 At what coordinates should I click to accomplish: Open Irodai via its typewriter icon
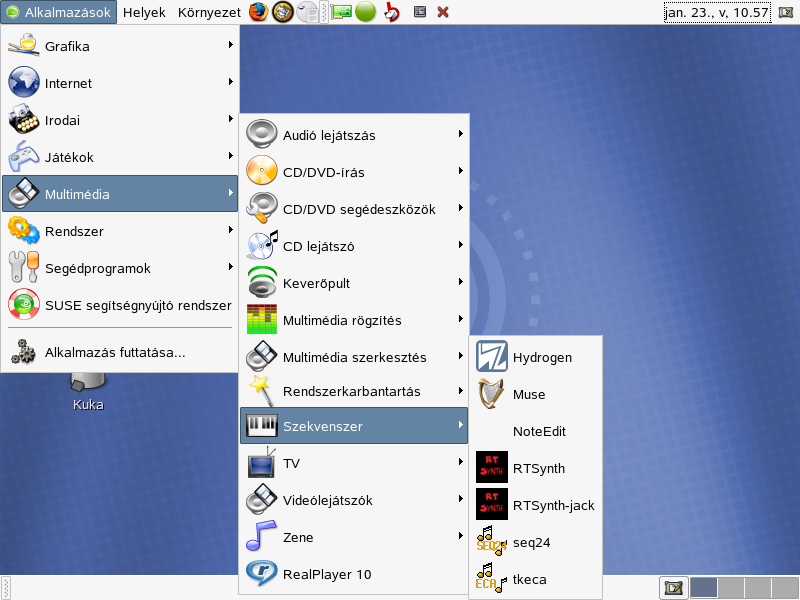tap(23, 119)
